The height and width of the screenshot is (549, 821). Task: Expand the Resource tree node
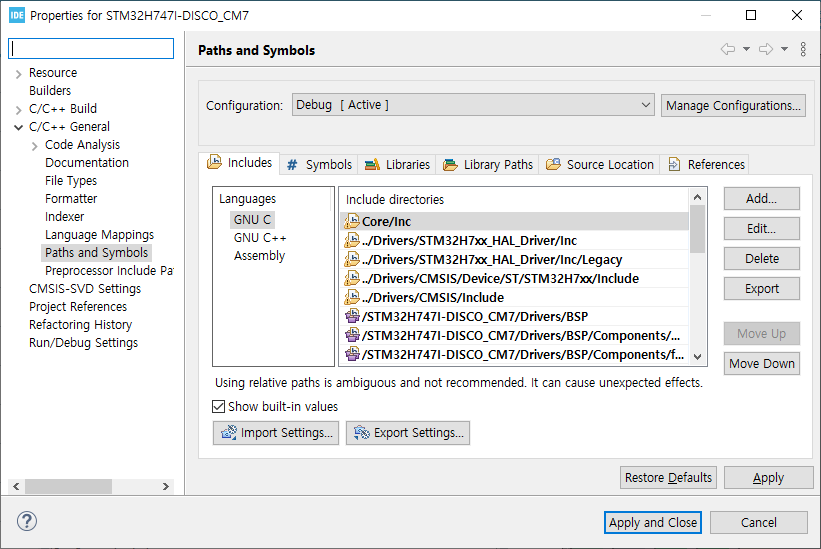click(18, 74)
